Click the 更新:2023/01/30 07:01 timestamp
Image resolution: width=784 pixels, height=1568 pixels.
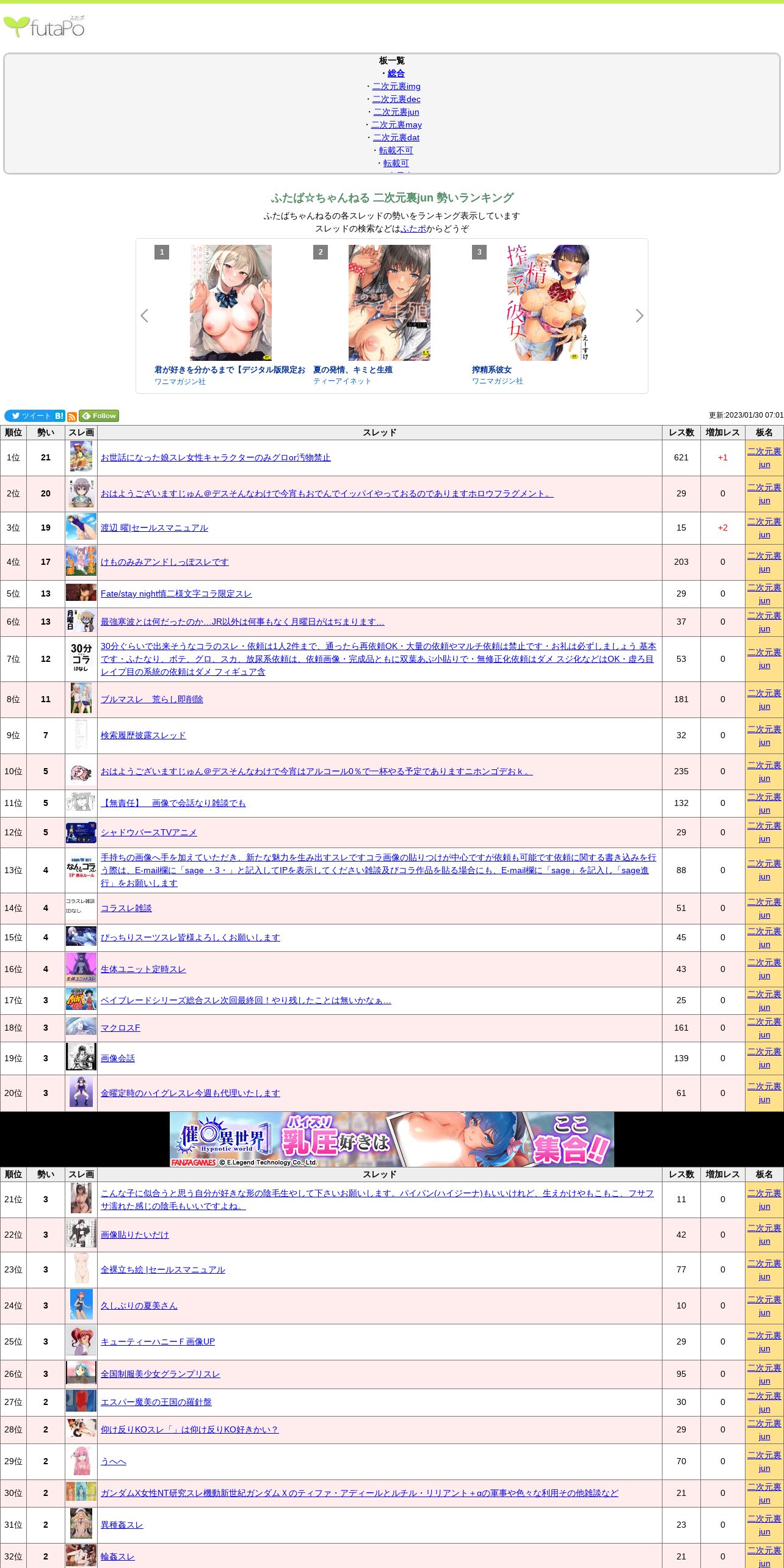click(746, 415)
